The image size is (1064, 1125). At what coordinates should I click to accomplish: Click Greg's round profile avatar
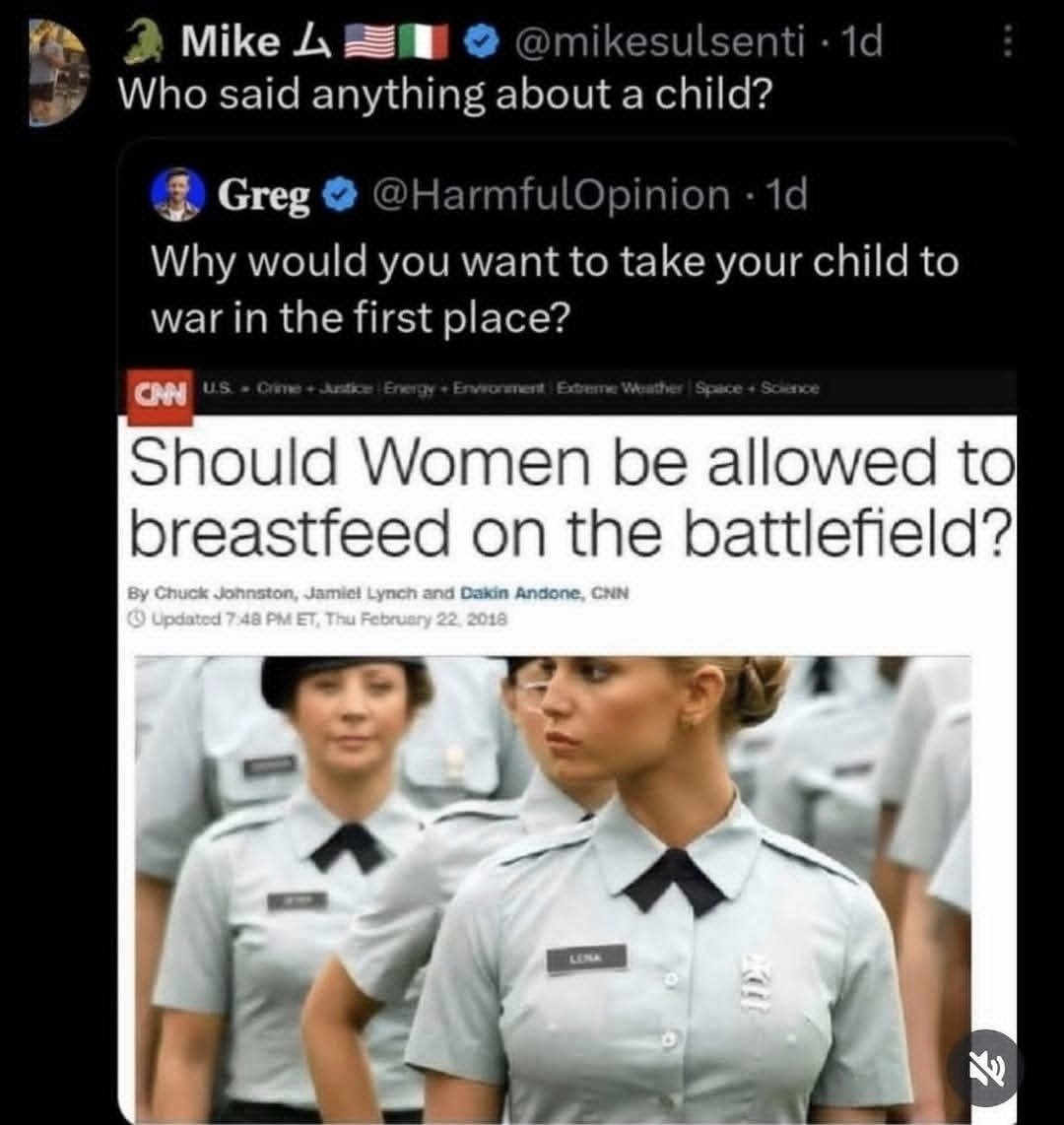click(177, 194)
